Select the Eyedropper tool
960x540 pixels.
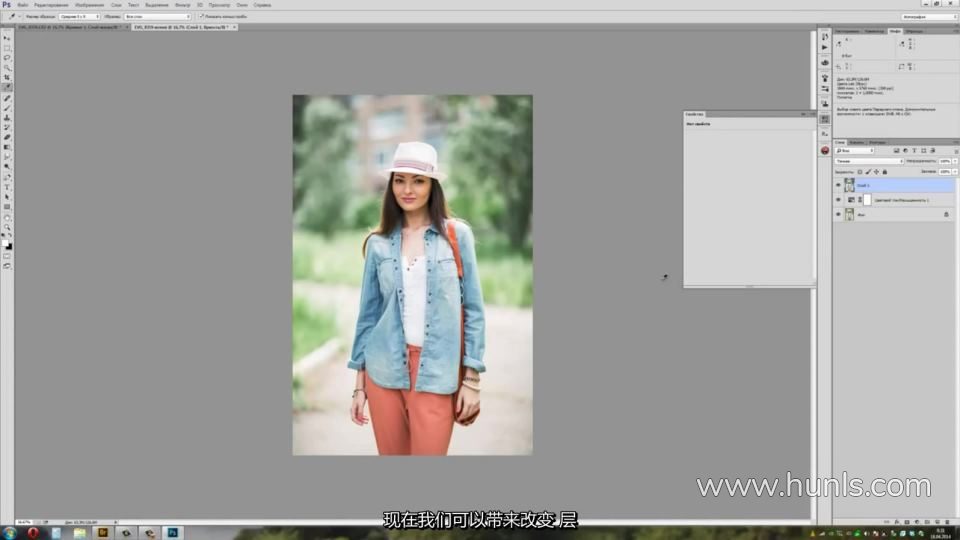pyautogui.click(x=7, y=87)
